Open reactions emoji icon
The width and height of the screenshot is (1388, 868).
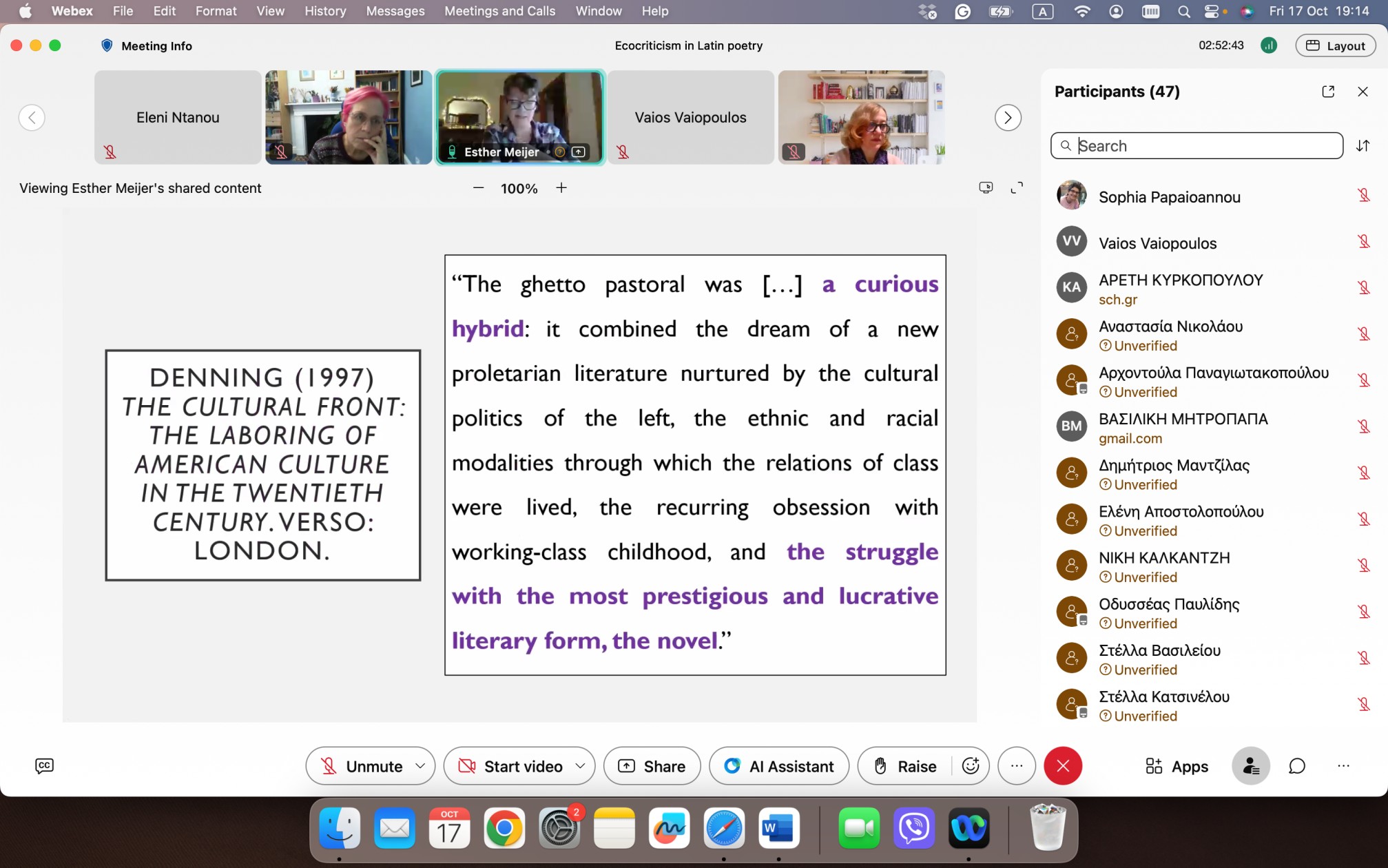click(x=971, y=766)
